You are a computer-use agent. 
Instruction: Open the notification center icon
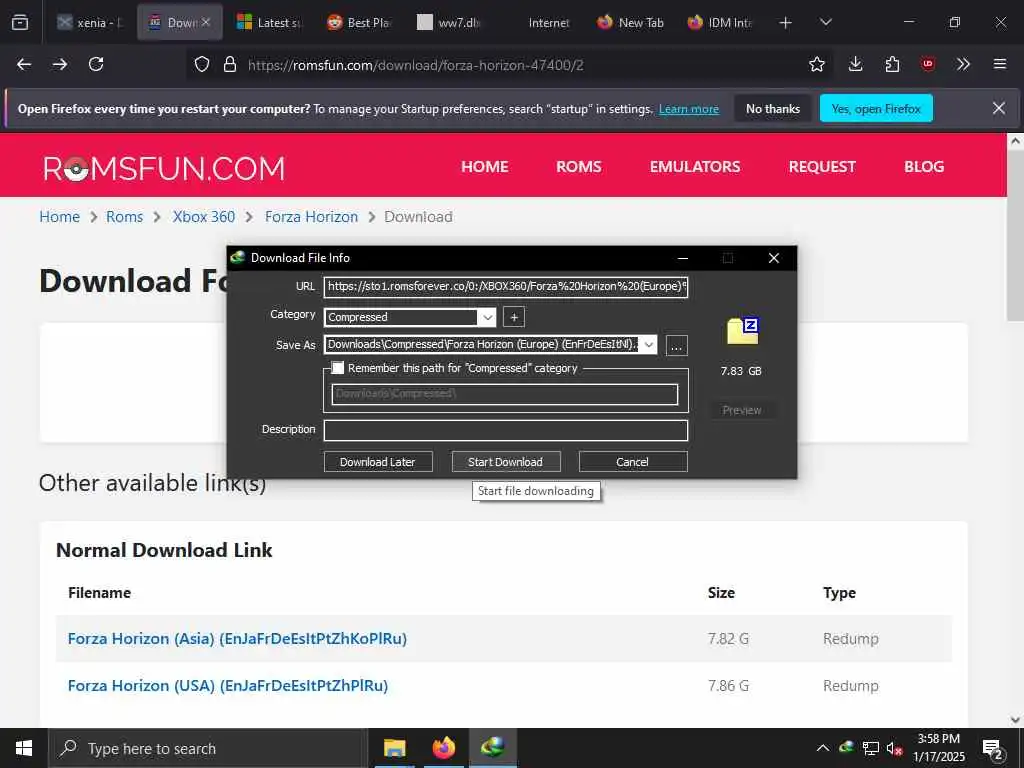[993, 749]
